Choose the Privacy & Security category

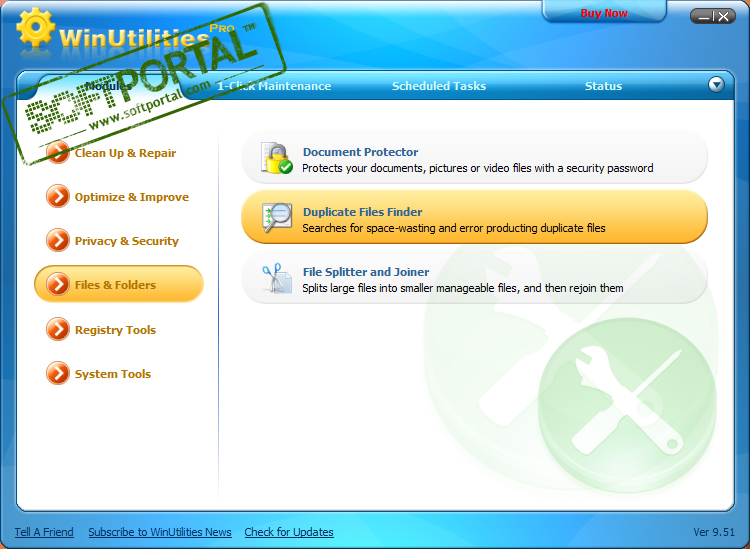click(x=127, y=241)
